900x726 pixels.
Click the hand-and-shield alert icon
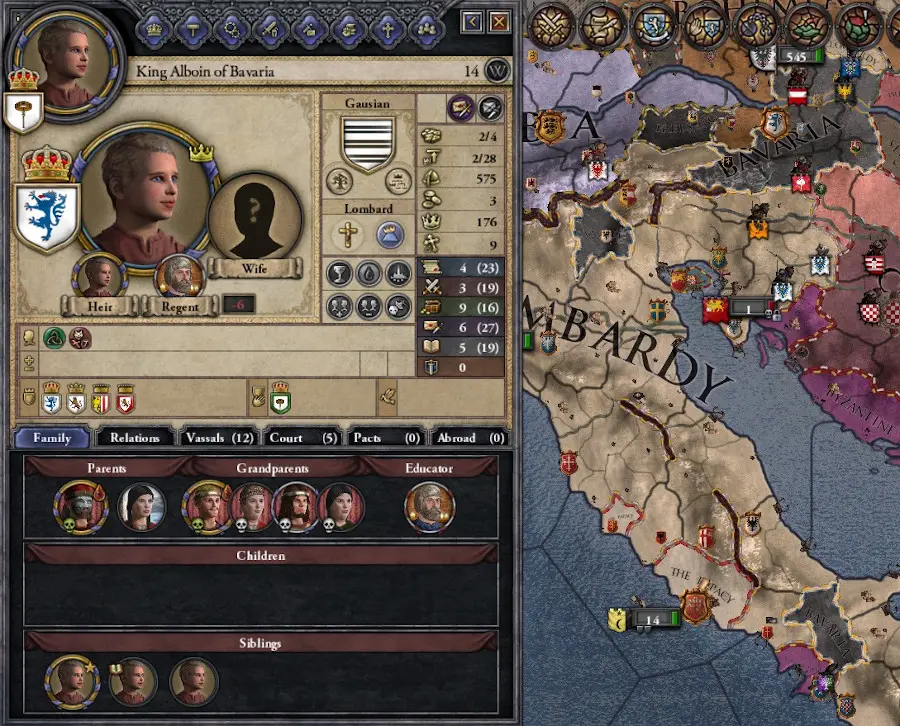(705, 25)
